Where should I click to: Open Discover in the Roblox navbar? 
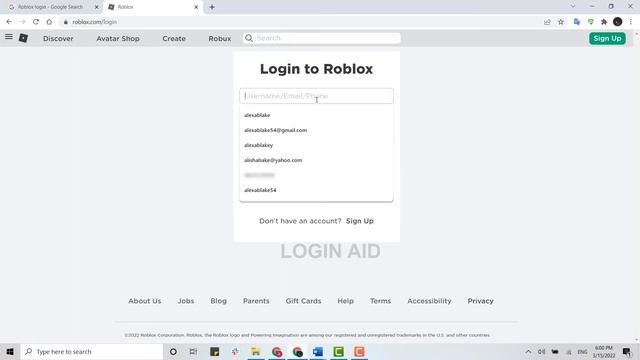58,38
